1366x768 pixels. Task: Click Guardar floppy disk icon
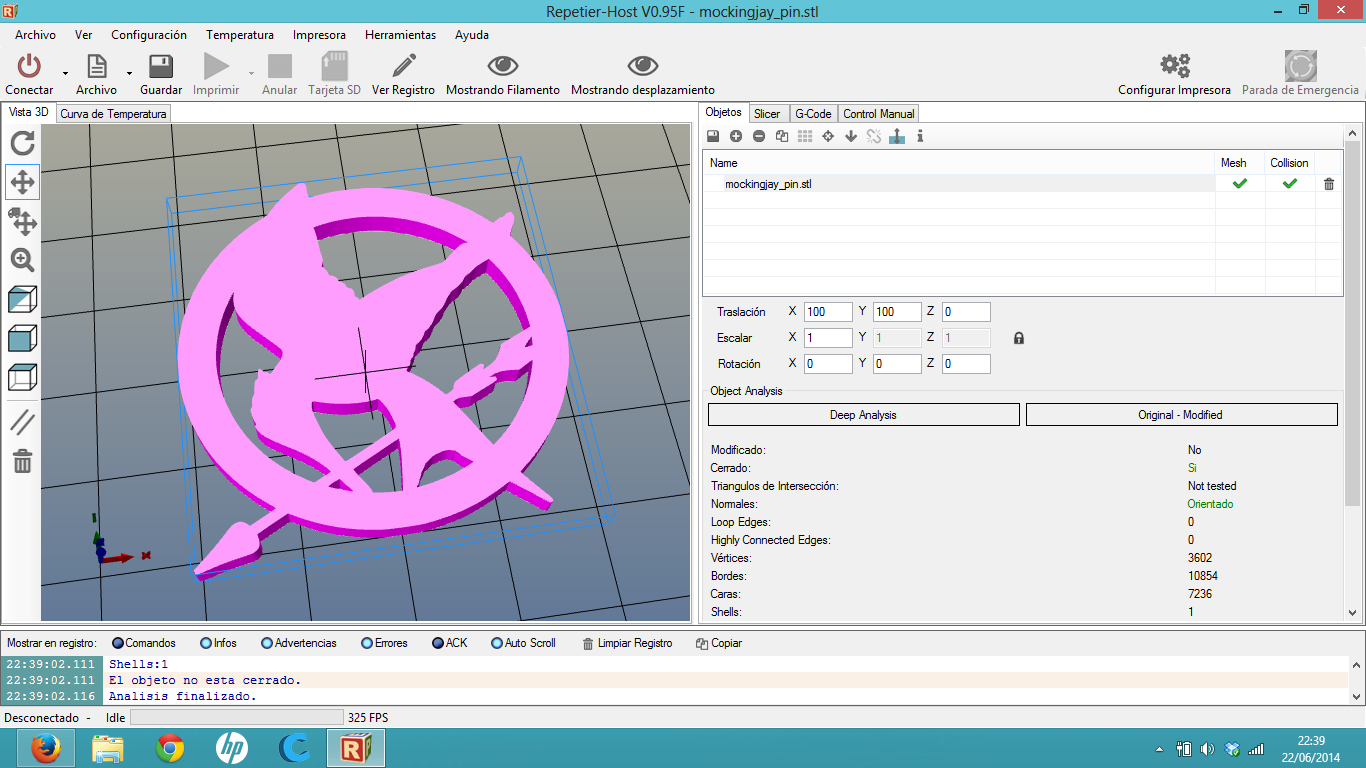tap(160, 66)
